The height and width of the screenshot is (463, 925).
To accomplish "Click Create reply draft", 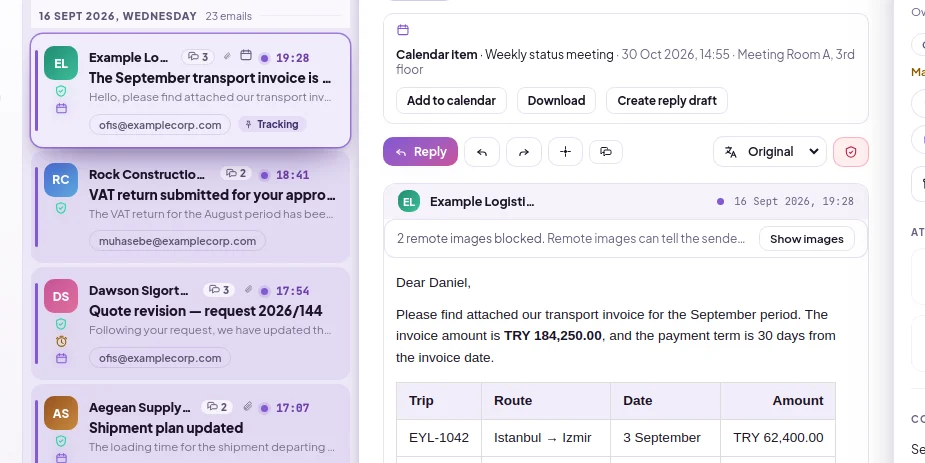I will tap(667, 101).
